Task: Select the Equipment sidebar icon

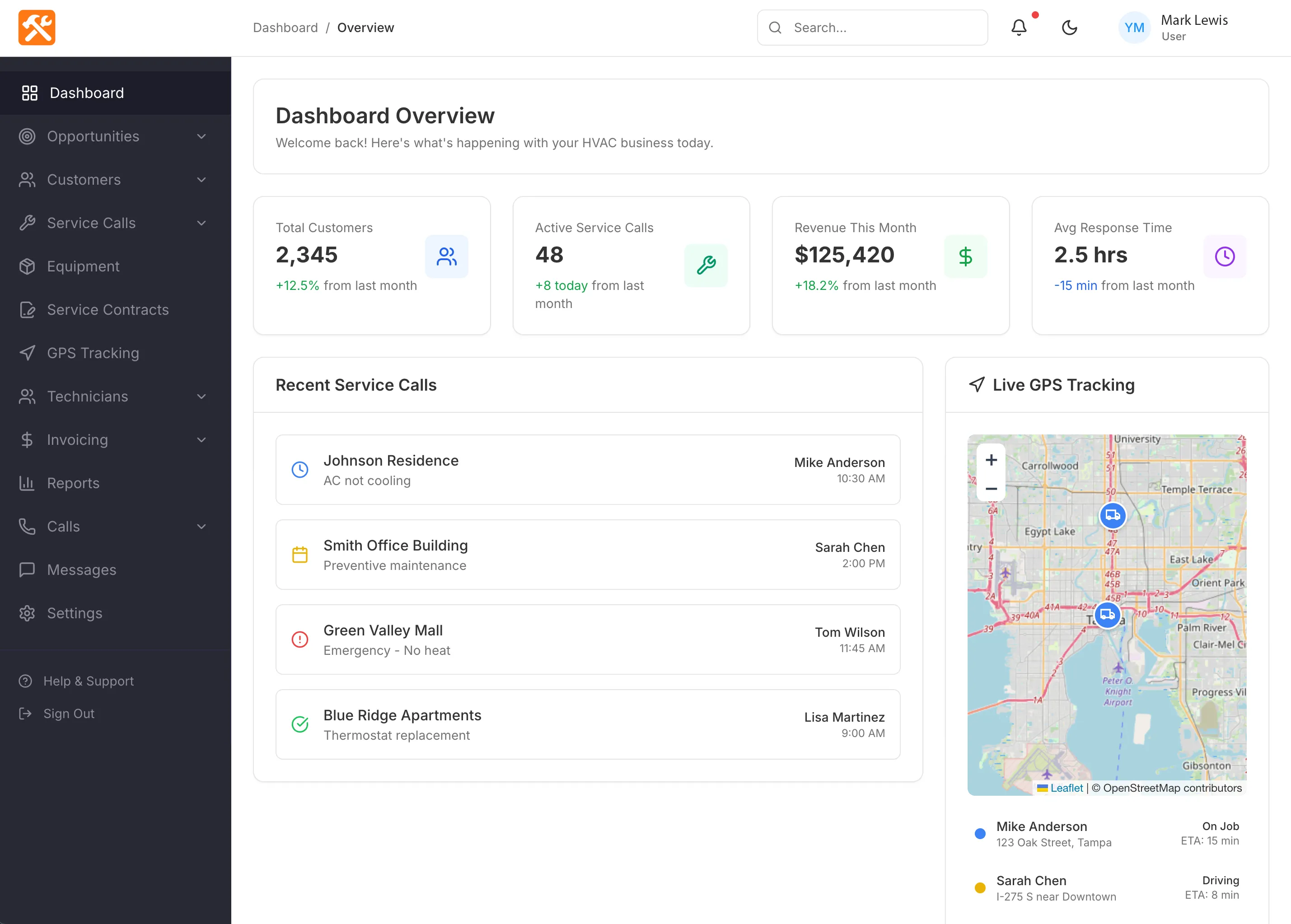Action: 27,266
